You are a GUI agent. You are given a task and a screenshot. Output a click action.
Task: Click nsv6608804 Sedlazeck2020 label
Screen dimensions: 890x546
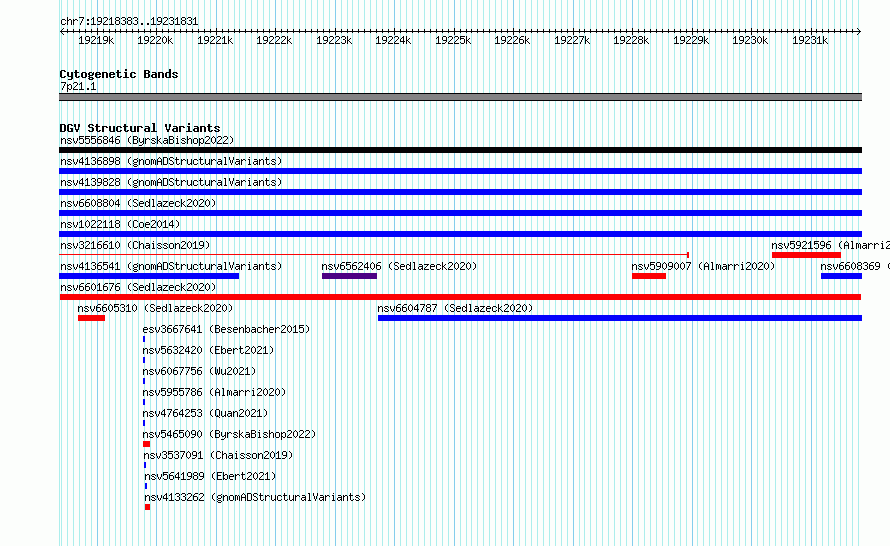click(x=138, y=203)
